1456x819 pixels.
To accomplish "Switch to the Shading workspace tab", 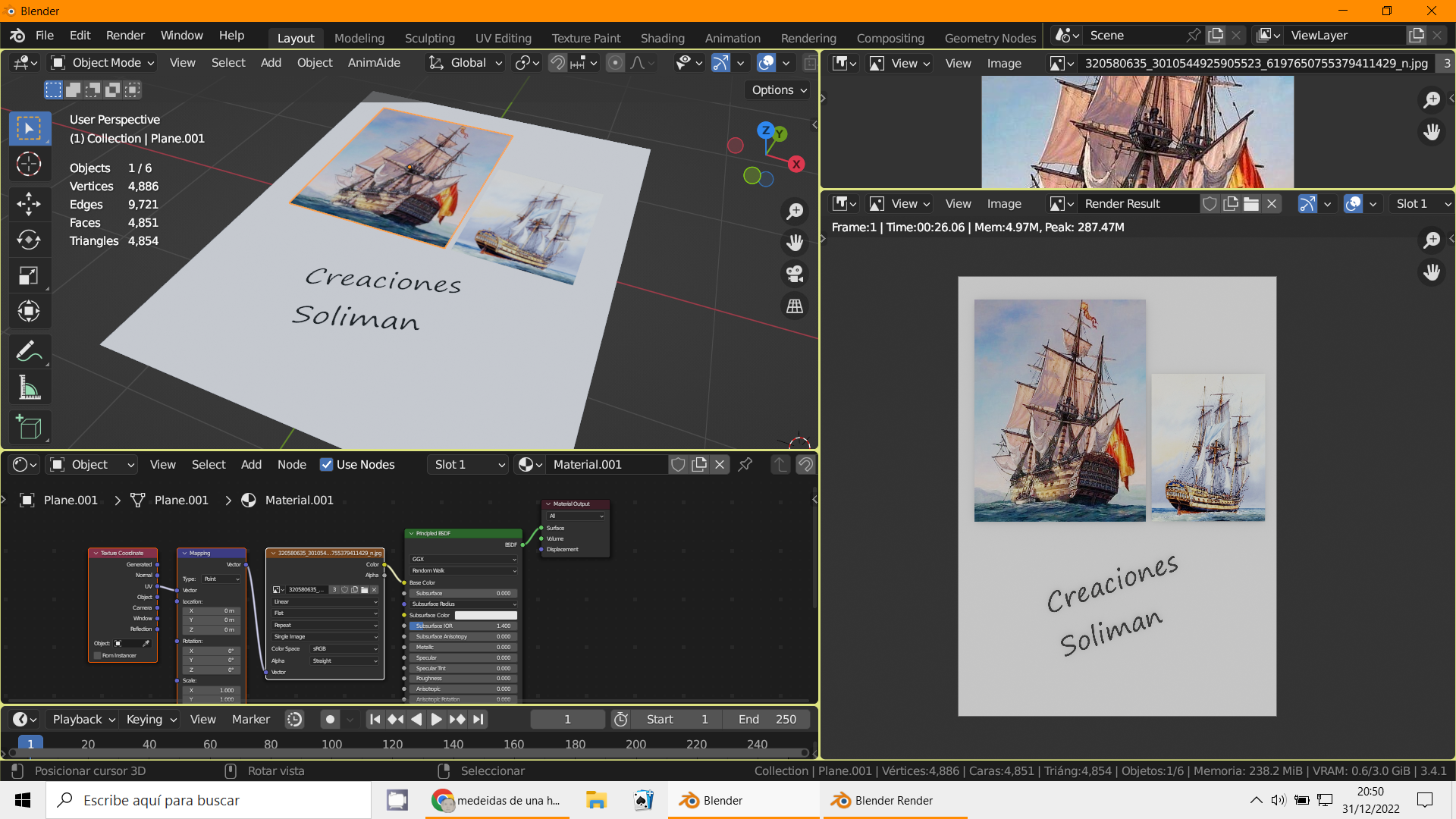I will tap(661, 38).
